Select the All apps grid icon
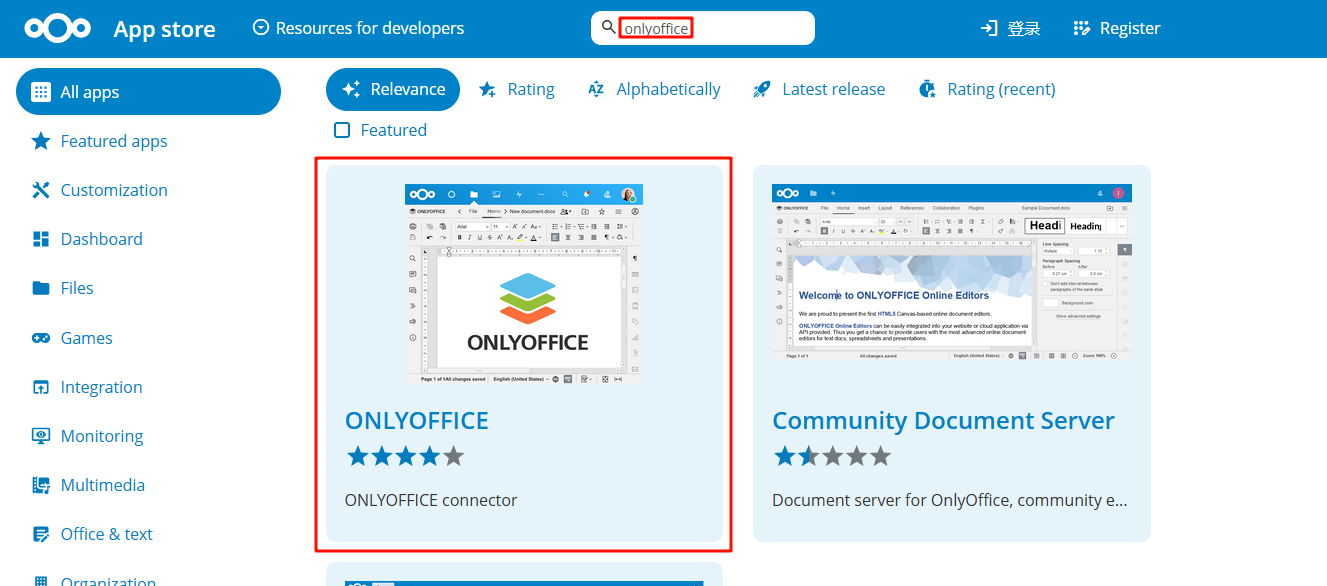Viewport: 1327px width, 586px height. click(41, 92)
